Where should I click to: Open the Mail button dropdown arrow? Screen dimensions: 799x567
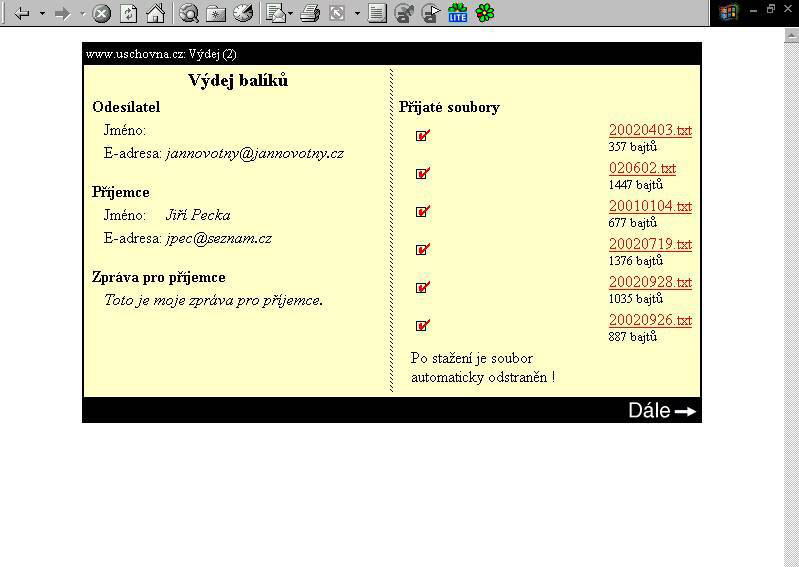click(x=291, y=14)
